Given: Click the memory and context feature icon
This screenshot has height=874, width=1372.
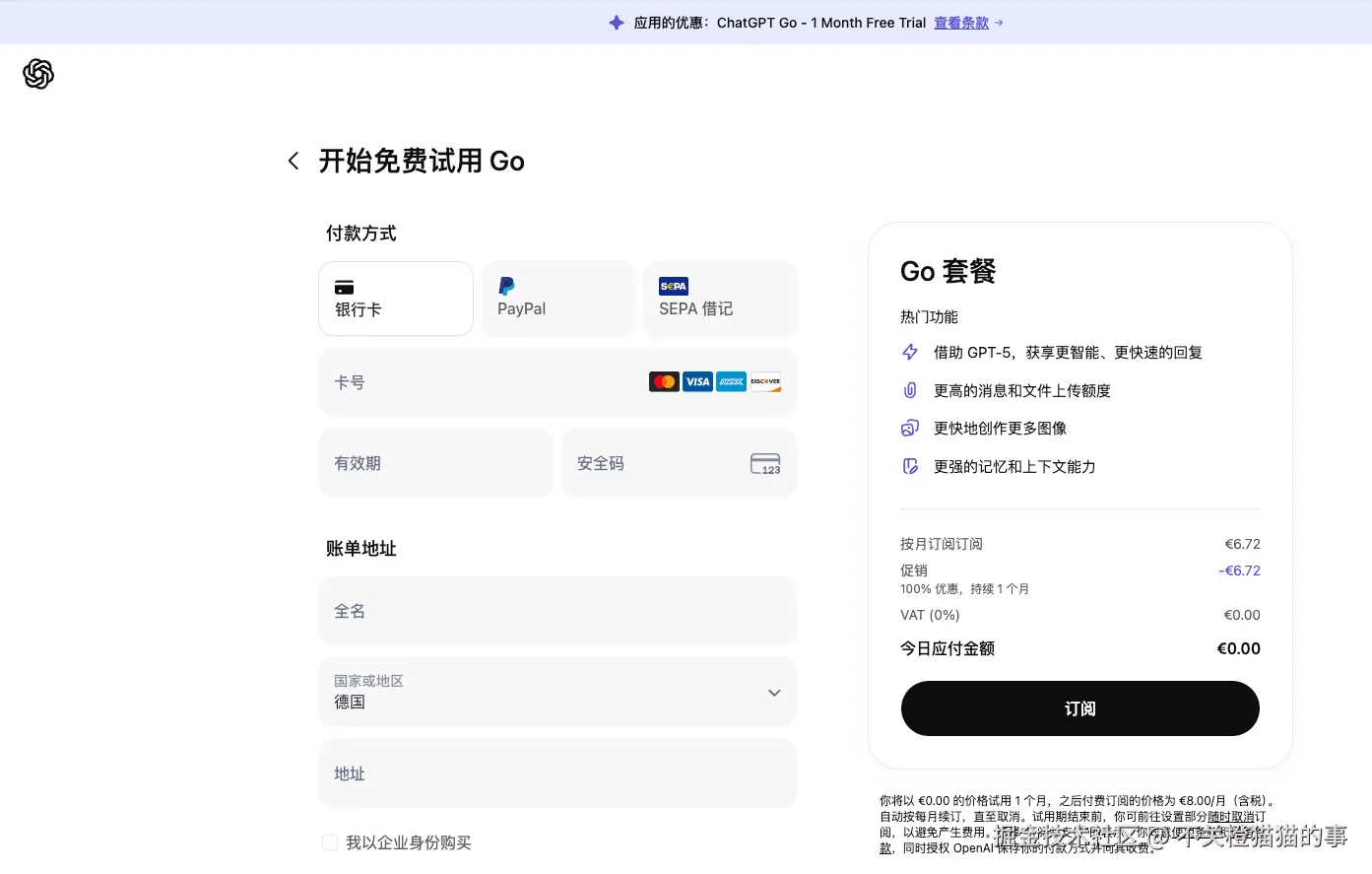Looking at the screenshot, I should (909, 466).
